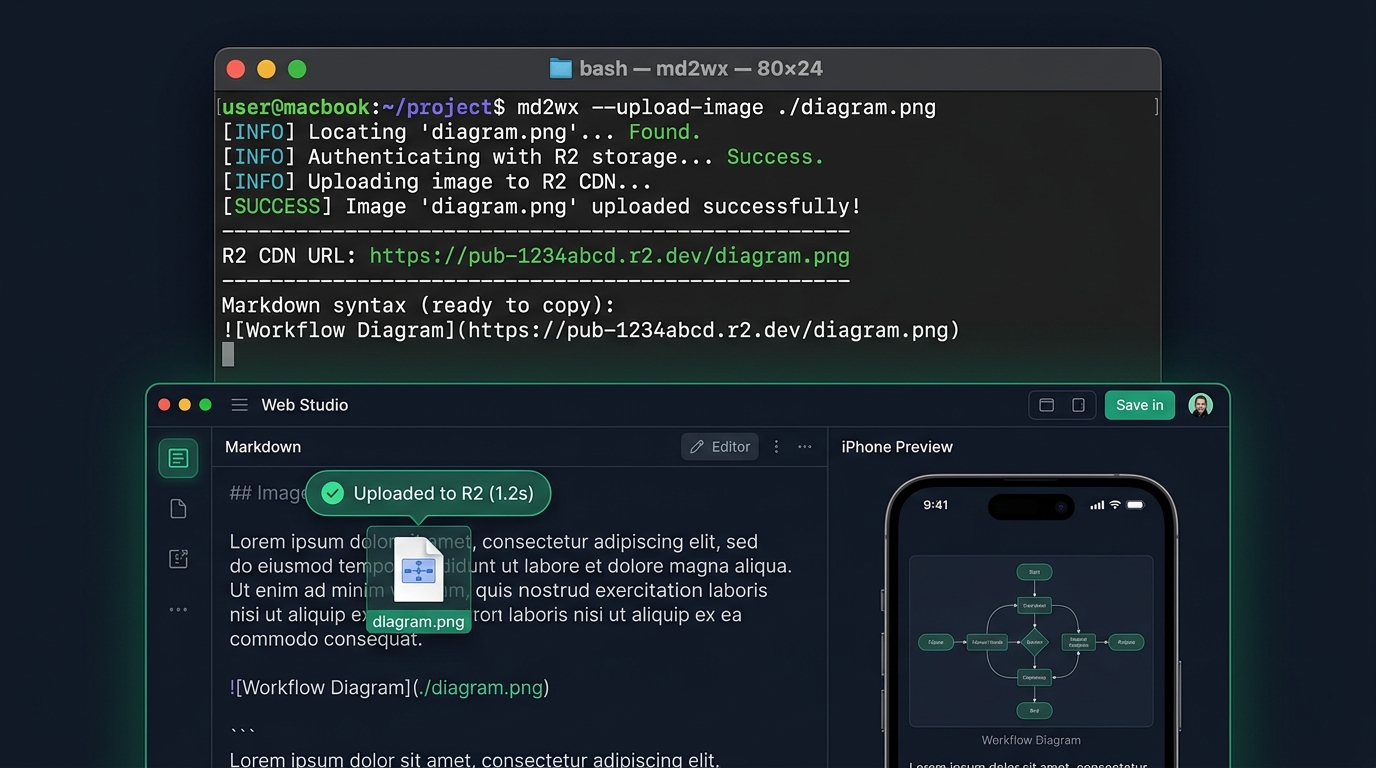1376x768 pixels.
Task: Click the iPhone Preview panel title
Action: tap(897, 447)
